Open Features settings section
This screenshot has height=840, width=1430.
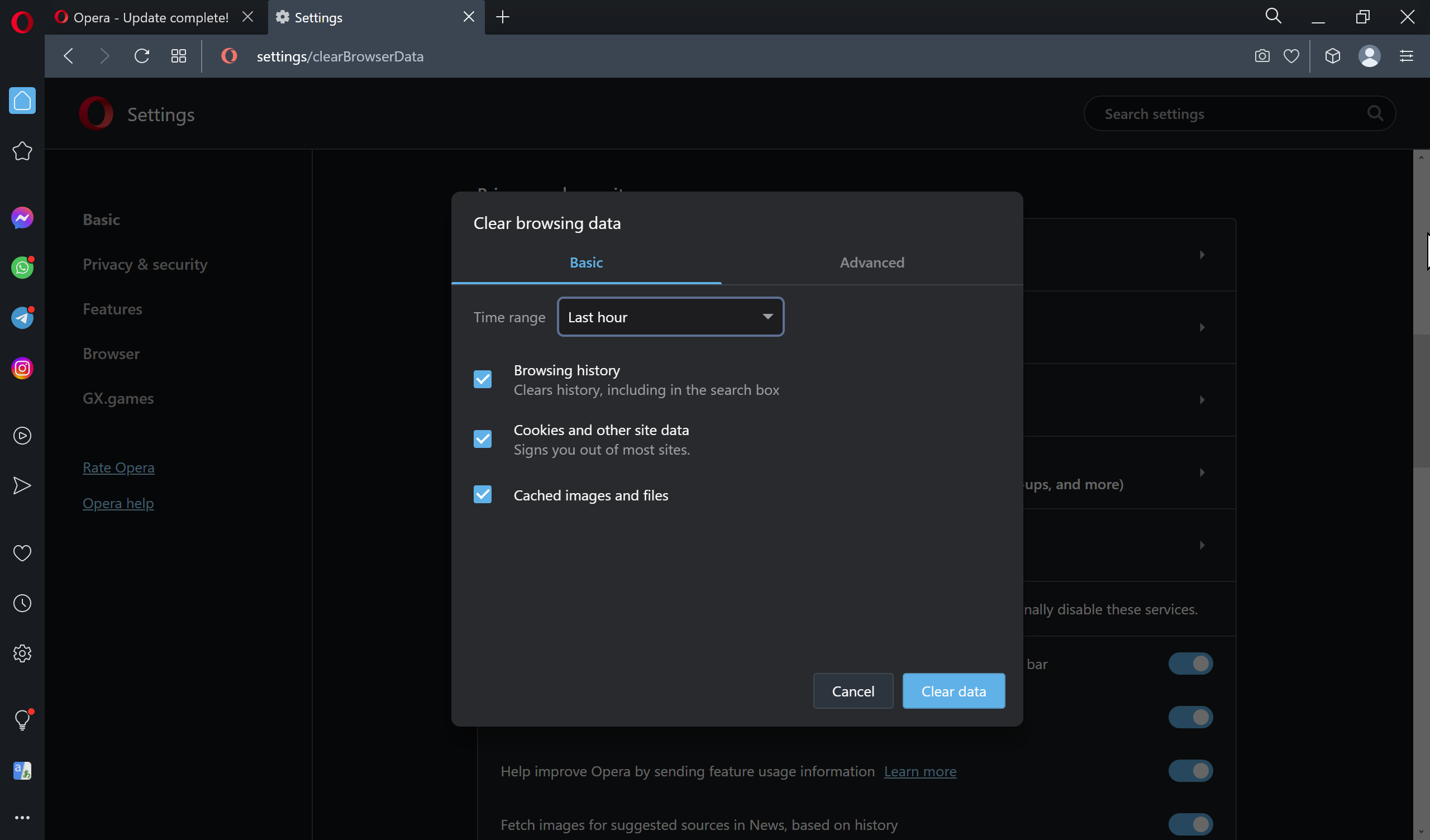112,309
